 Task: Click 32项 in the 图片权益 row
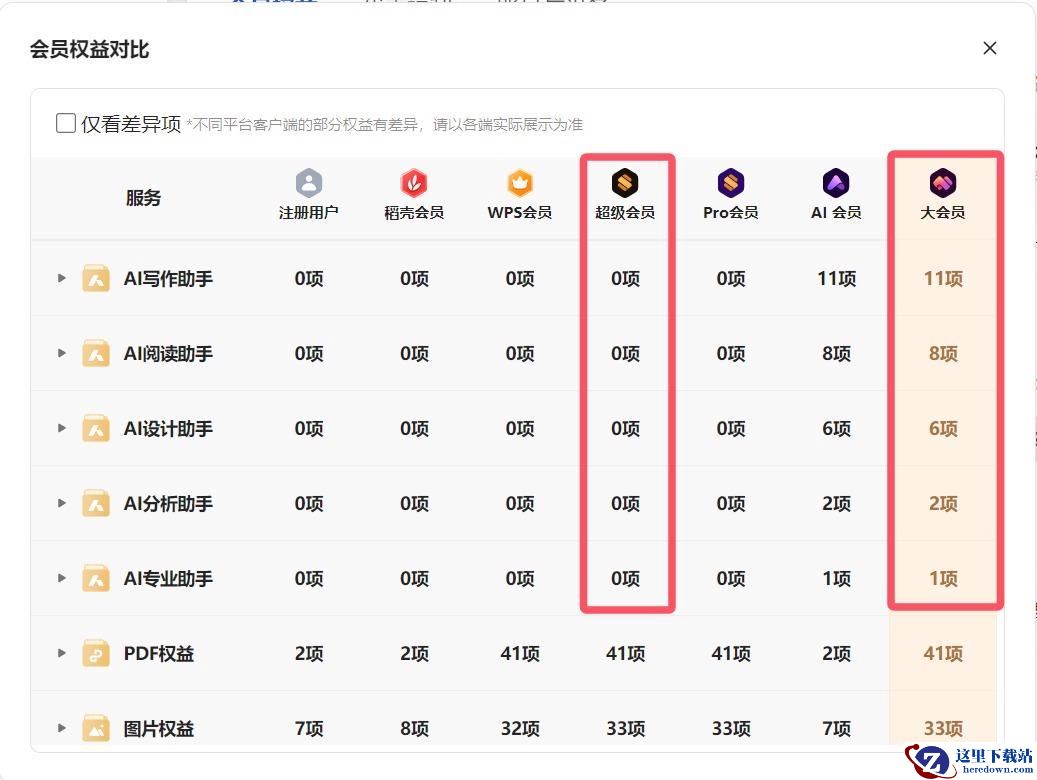pyautogui.click(x=520, y=728)
